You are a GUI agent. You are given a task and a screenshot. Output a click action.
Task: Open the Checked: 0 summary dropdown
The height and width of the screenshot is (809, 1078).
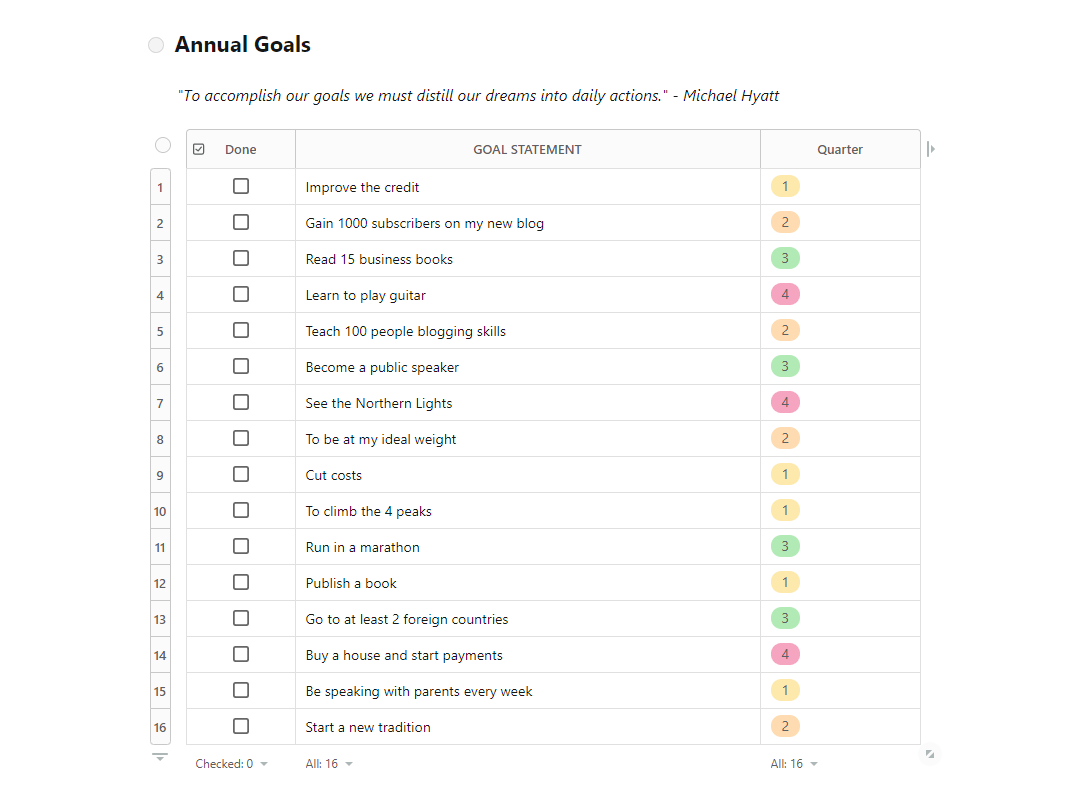(x=231, y=764)
